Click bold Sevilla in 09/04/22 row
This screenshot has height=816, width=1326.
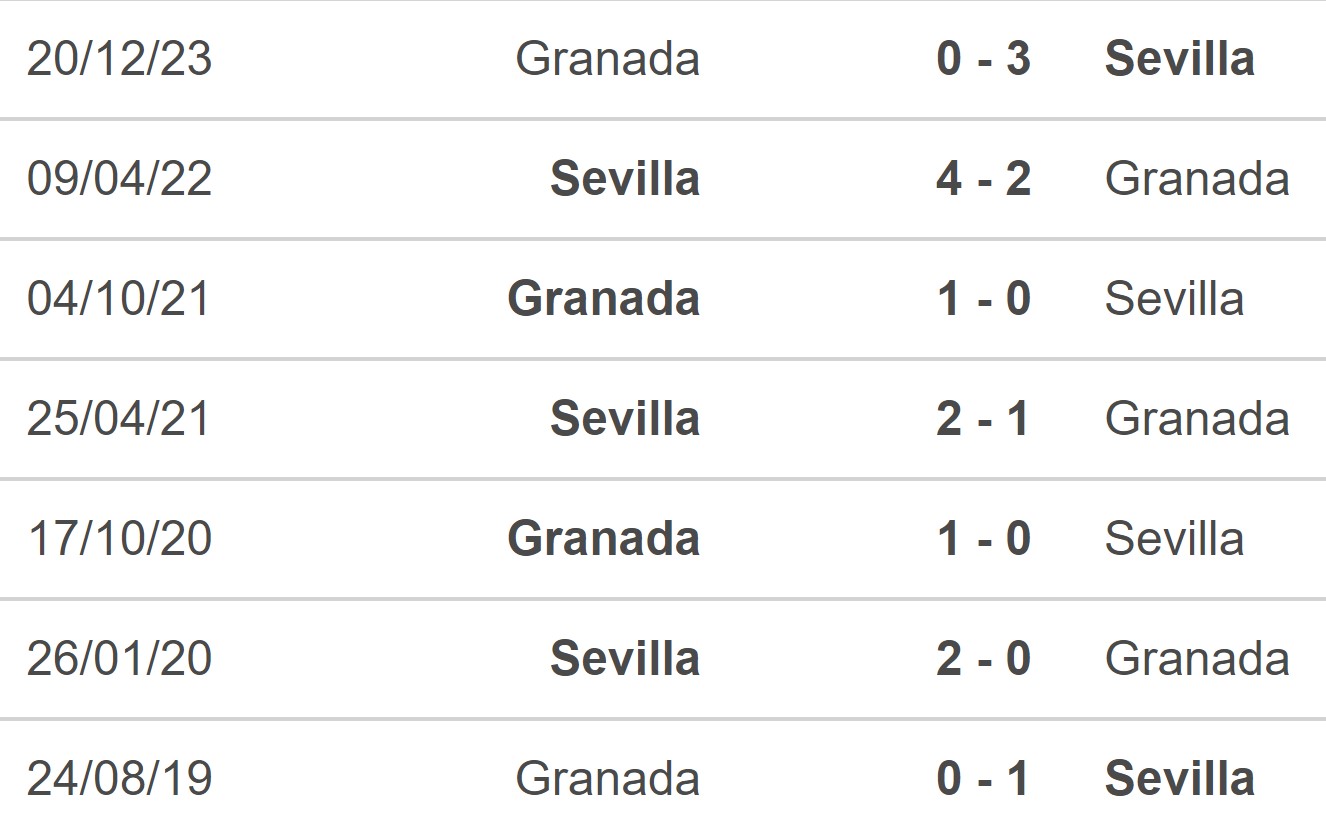625,179
